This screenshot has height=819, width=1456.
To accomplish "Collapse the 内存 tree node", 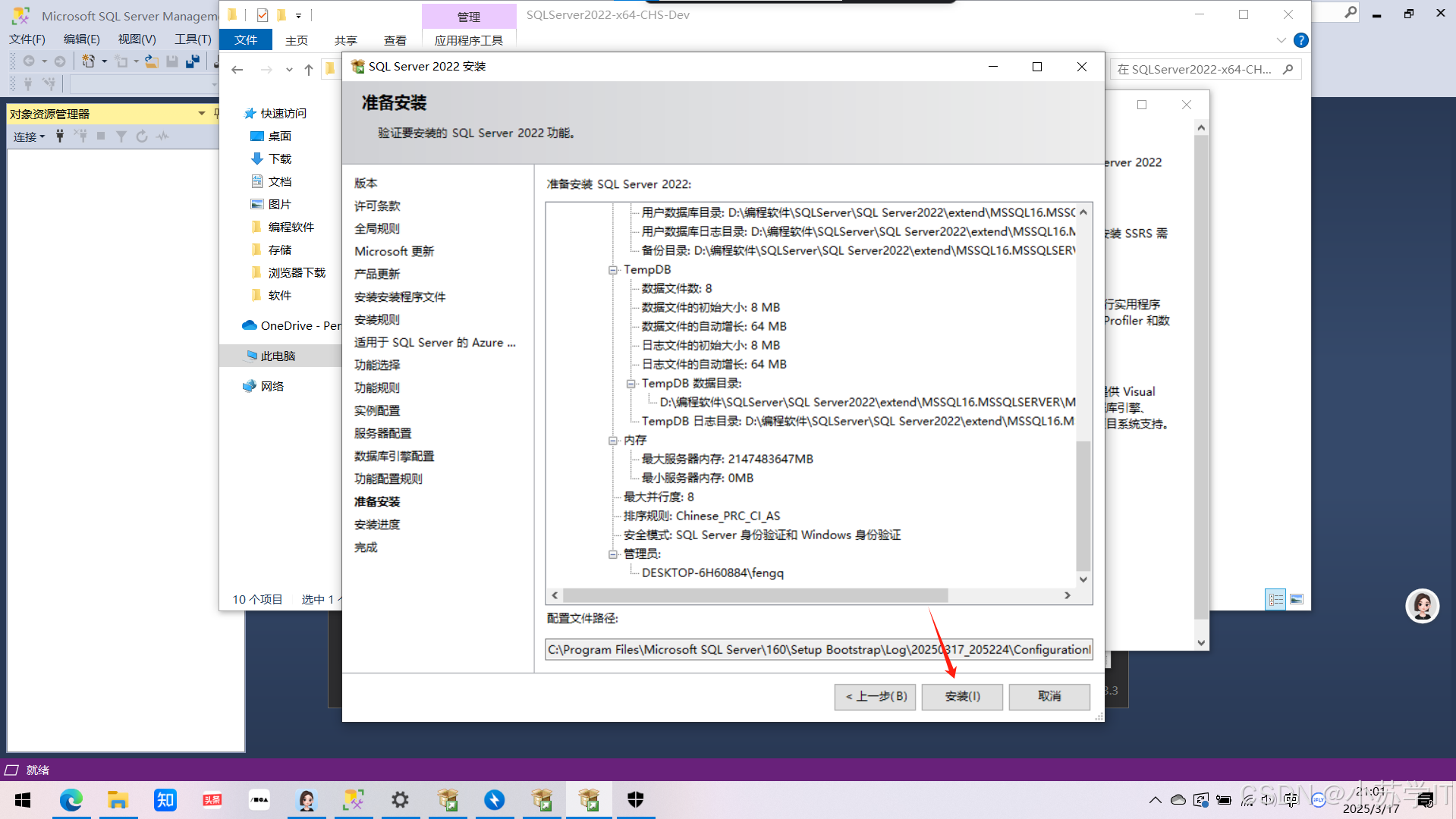I will tap(612, 441).
